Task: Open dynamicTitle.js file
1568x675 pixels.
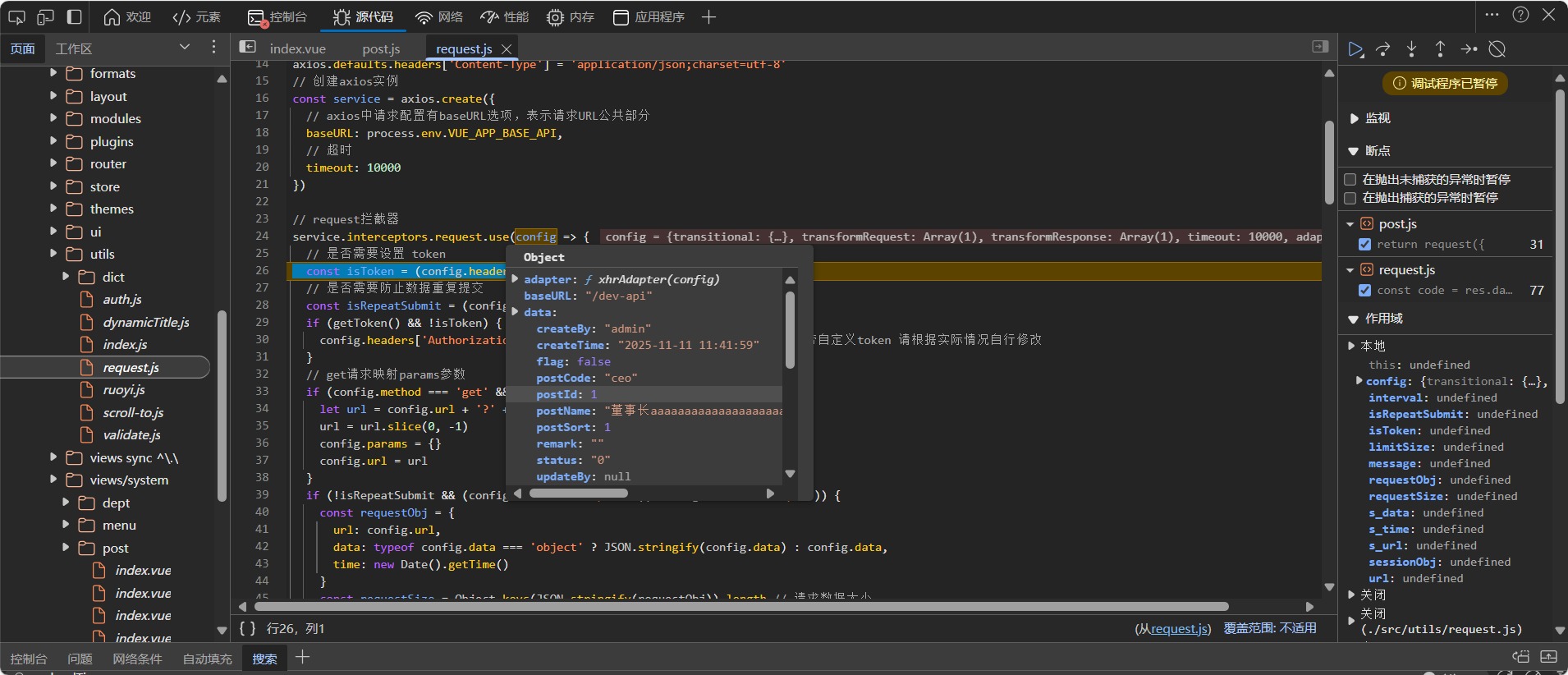Action: 145,322
